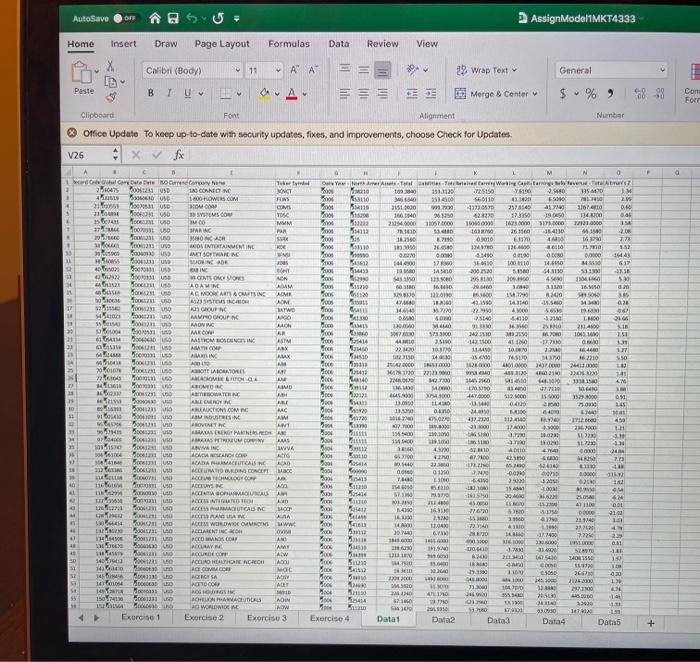
Task: Click the Comma Style icon
Action: click(x=610, y=93)
